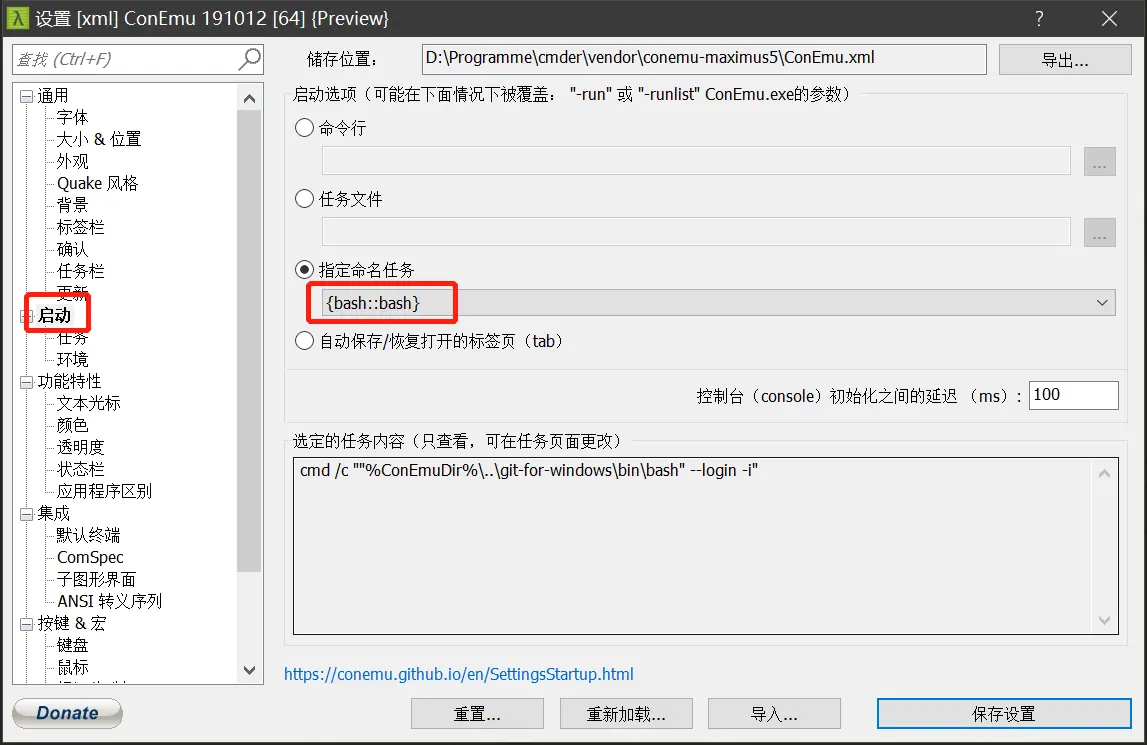Collapse the 启动 tree node

pos(26,316)
